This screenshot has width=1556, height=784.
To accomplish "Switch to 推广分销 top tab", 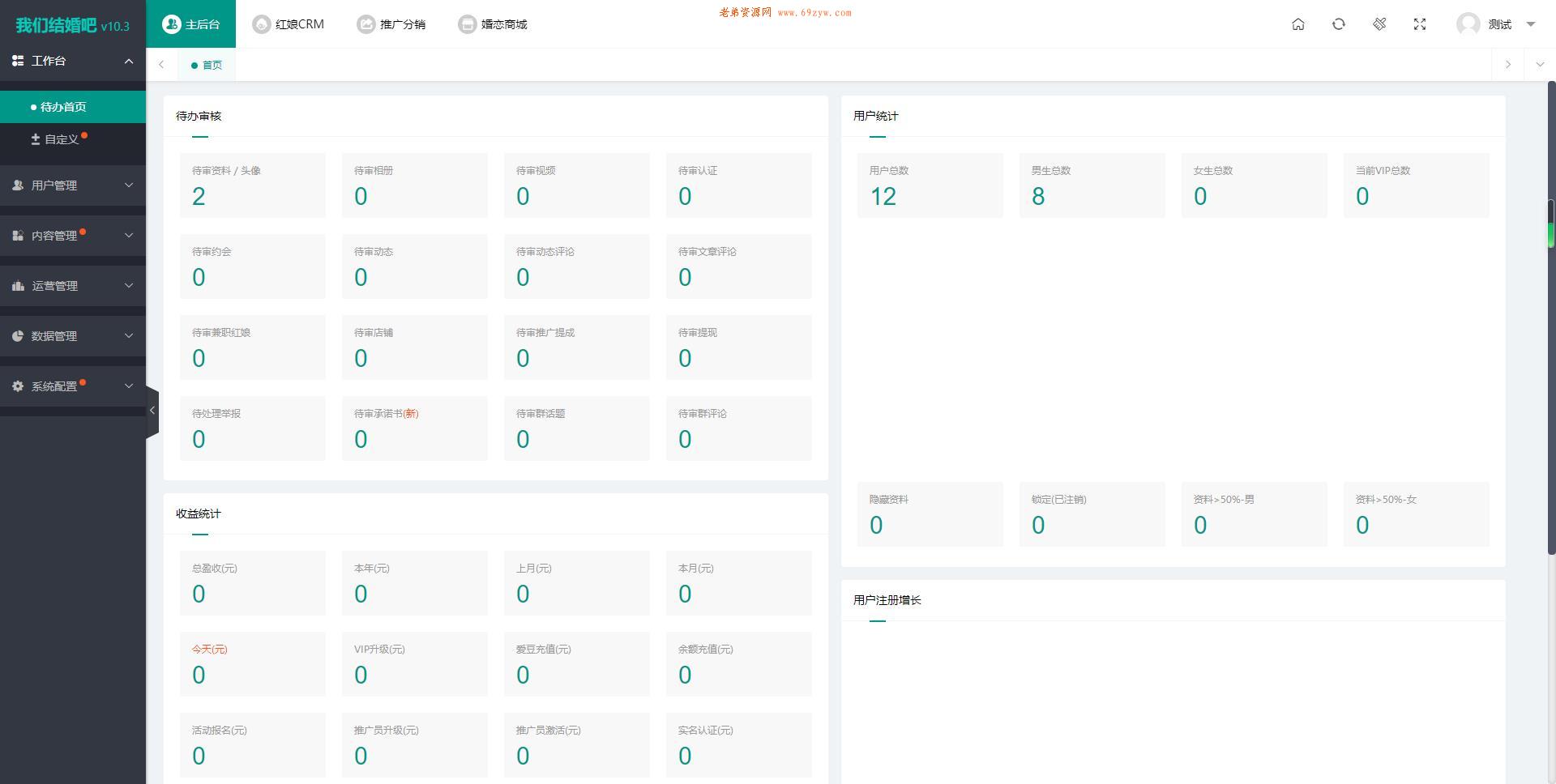I will (391, 24).
